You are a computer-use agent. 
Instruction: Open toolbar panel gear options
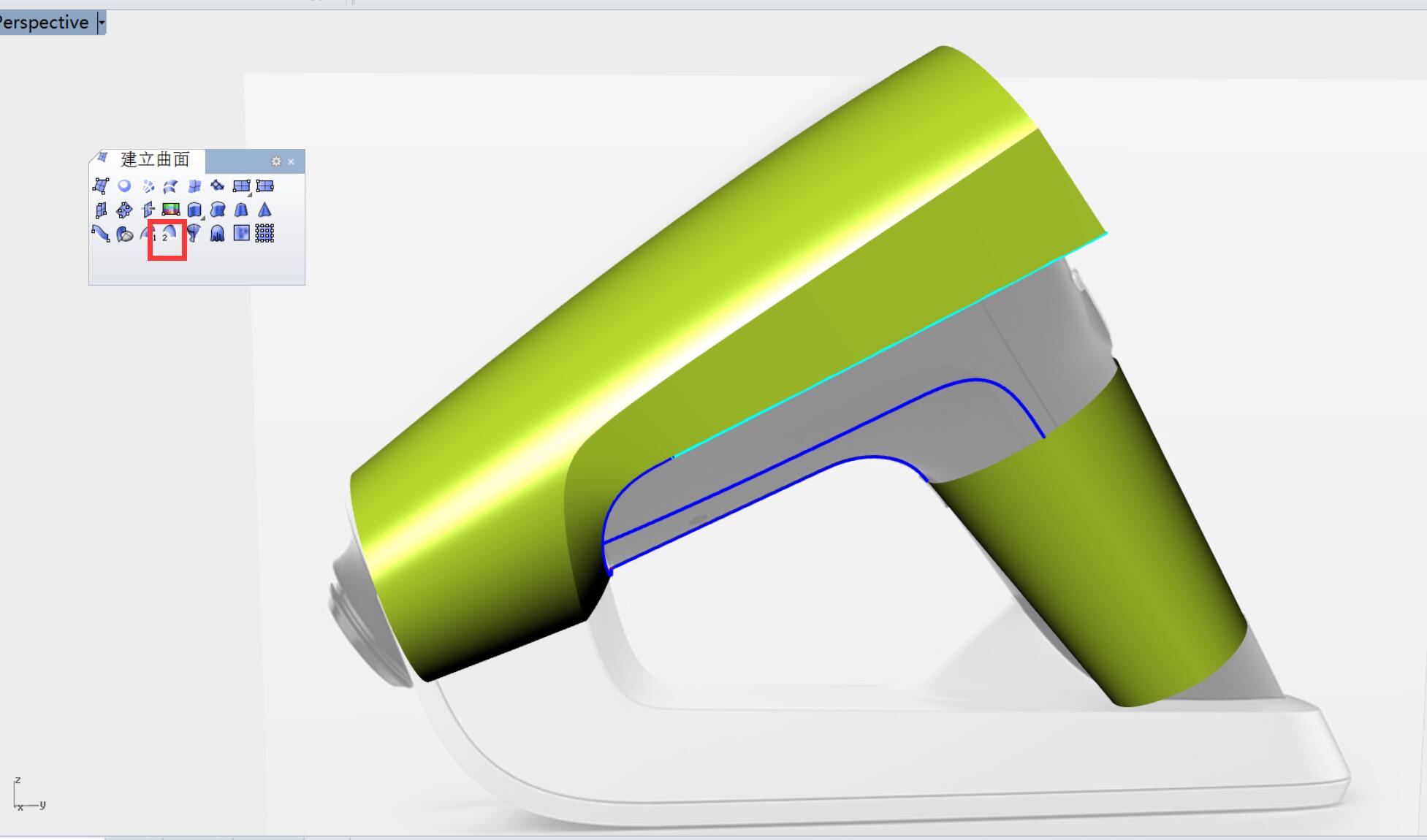(276, 161)
